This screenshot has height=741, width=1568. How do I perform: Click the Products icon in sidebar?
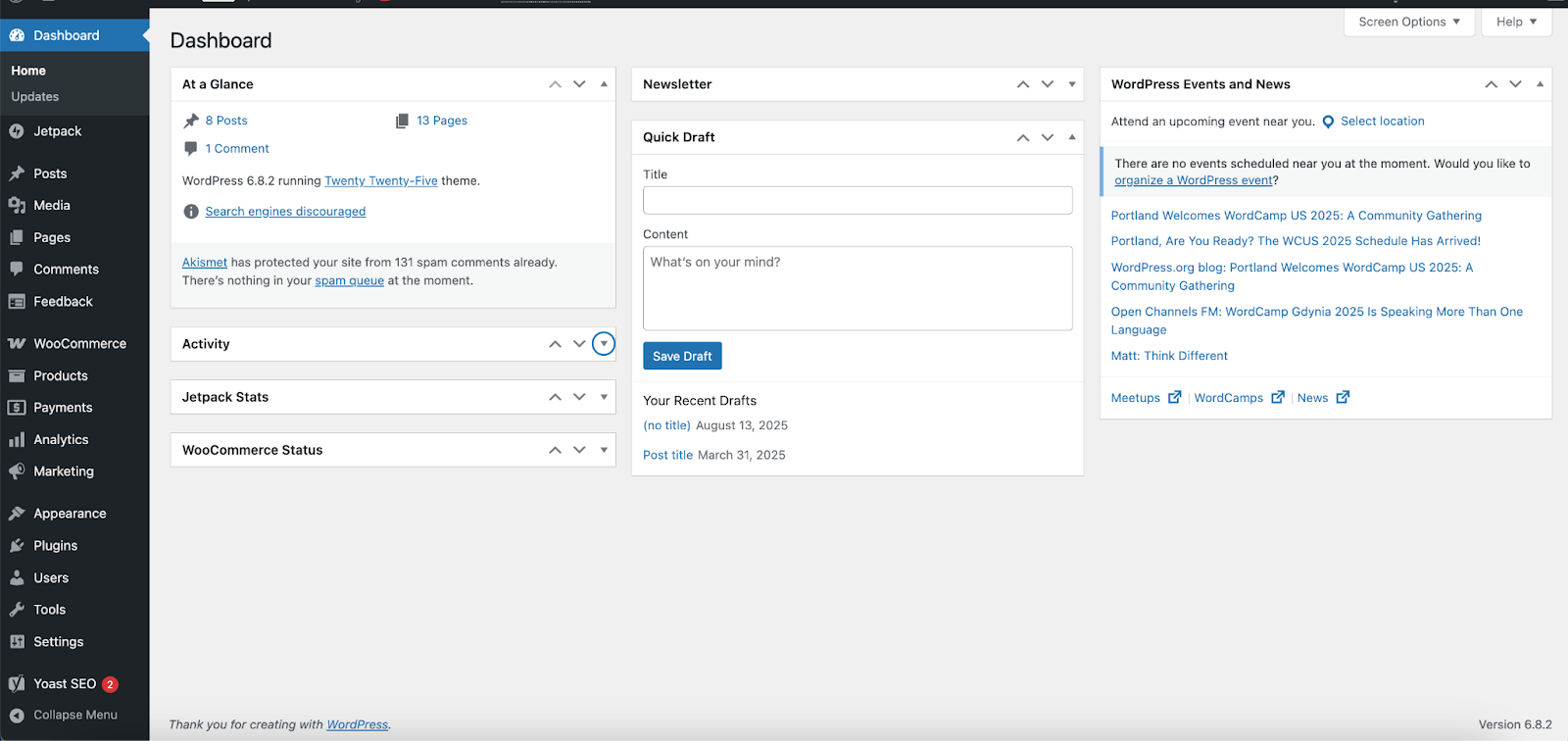pyautogui.click(x=17, y=375)
